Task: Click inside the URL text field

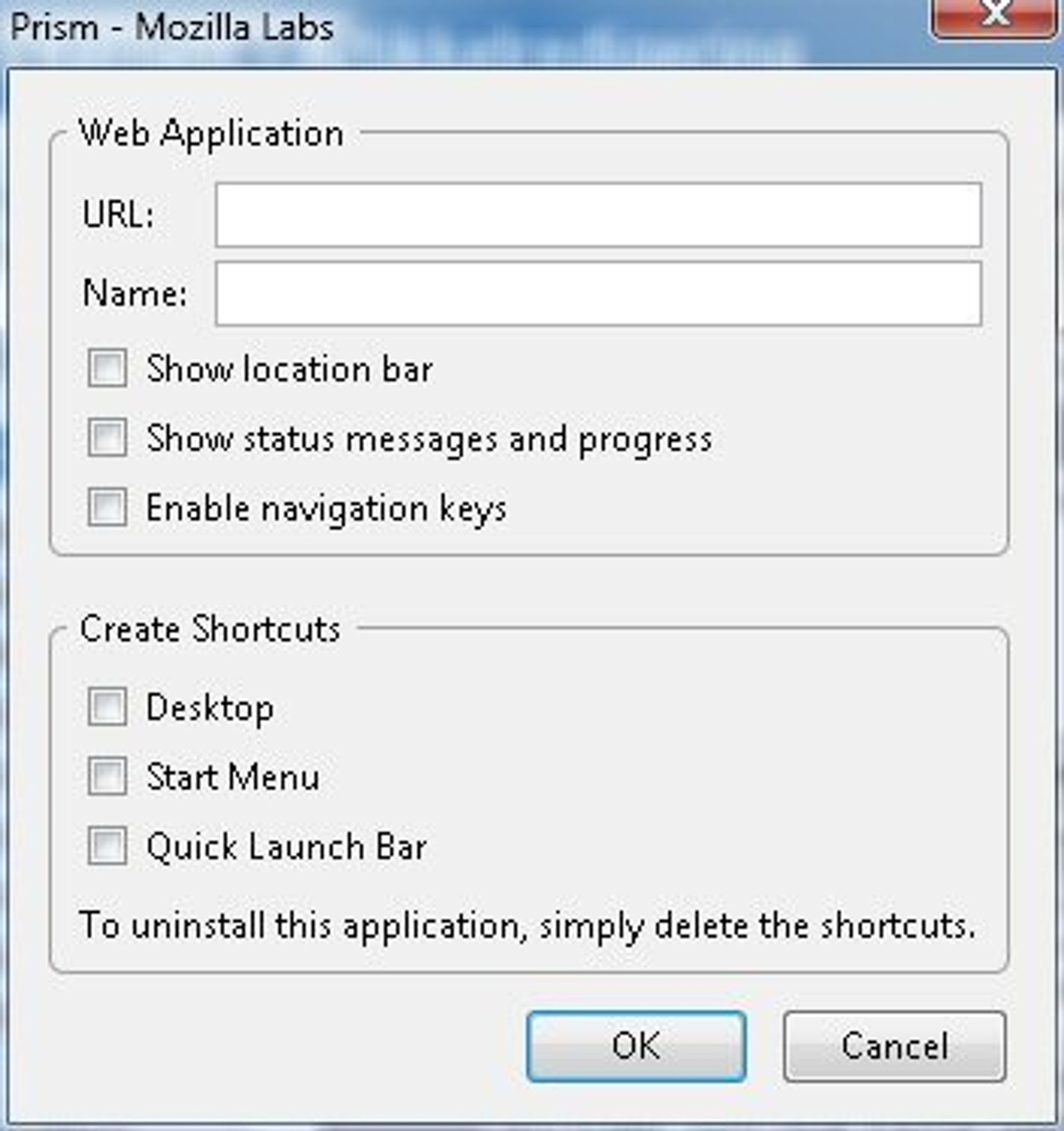Action: (598, 214)
